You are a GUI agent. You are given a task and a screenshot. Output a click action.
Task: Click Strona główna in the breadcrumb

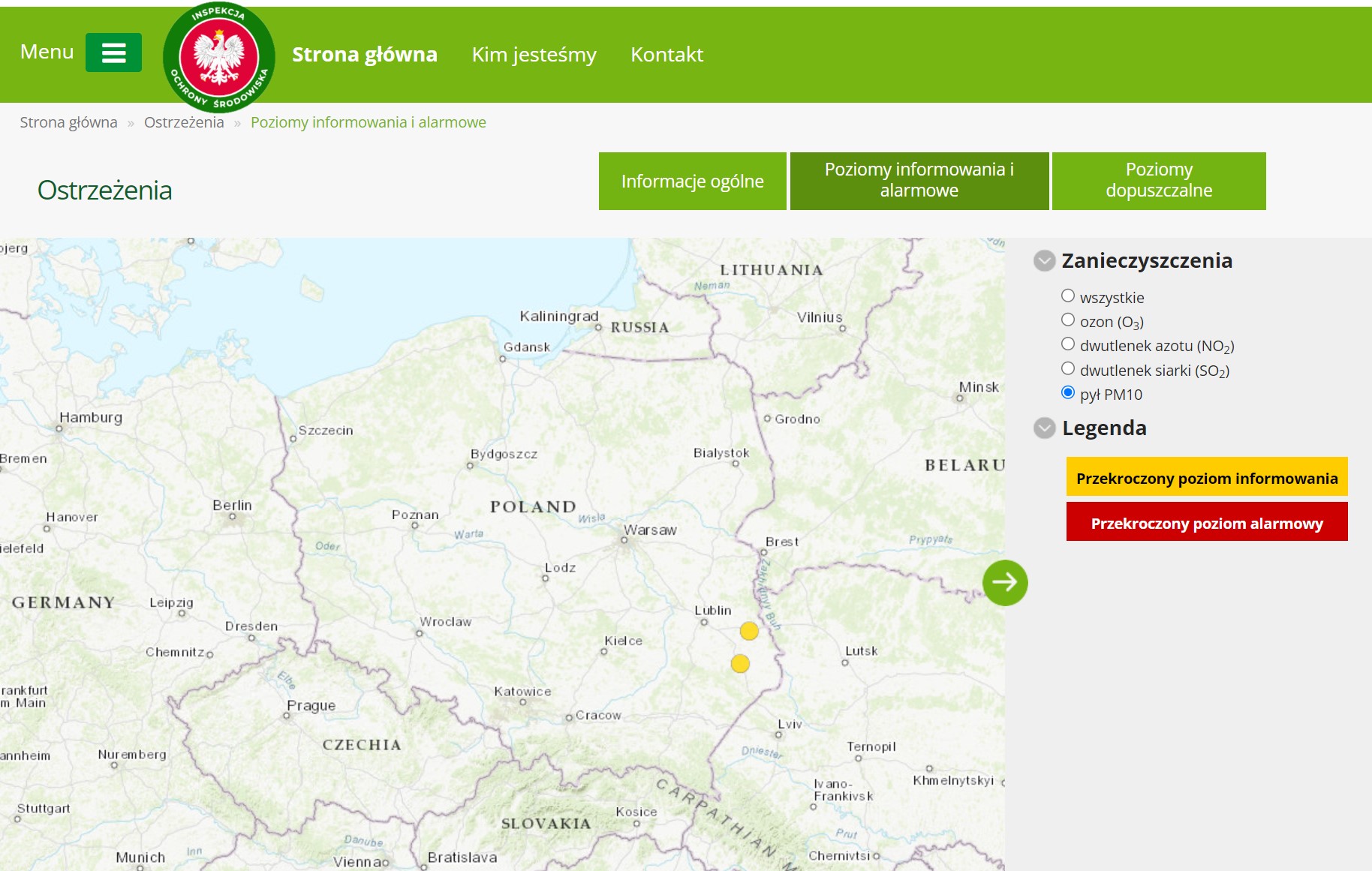click(68, 122)
